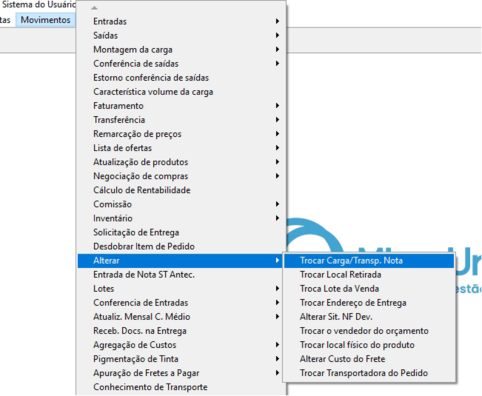Open the Conferência de saídas submenu
482x396 pixels.
[182, 63]
